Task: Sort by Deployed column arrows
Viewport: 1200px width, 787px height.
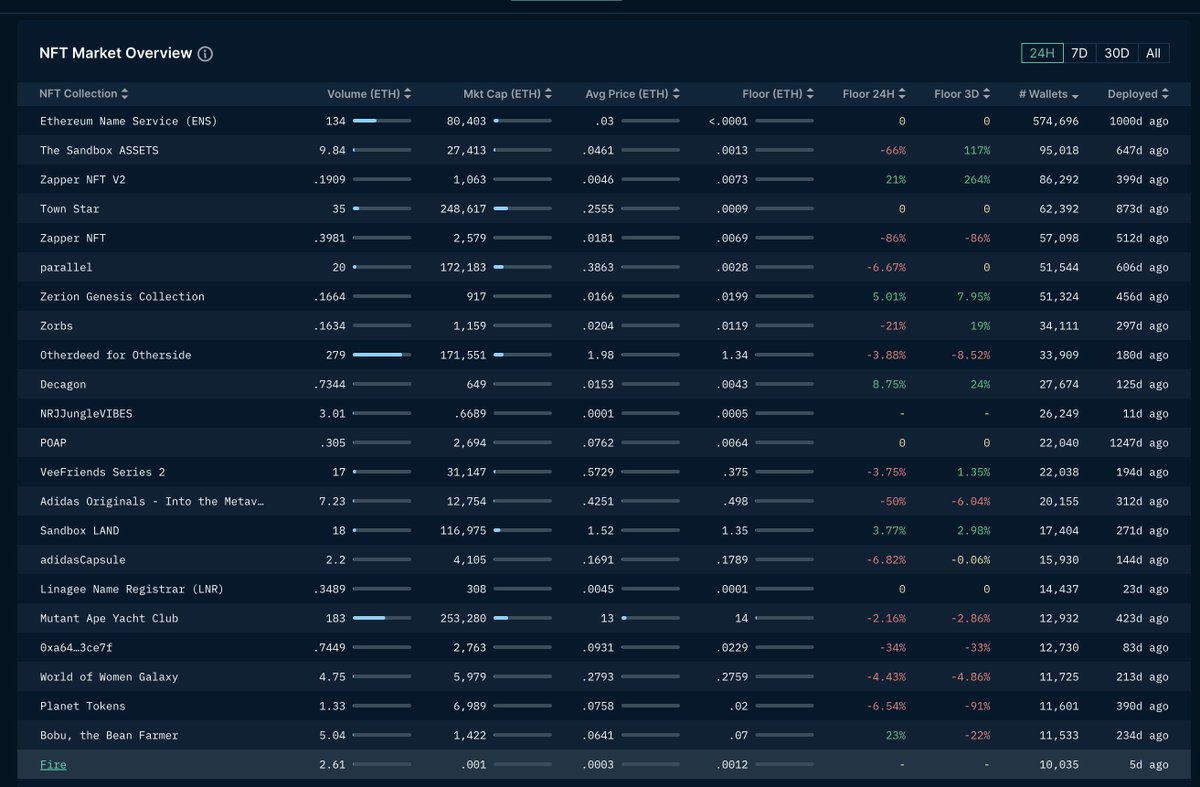Action: coord(1165,94)
